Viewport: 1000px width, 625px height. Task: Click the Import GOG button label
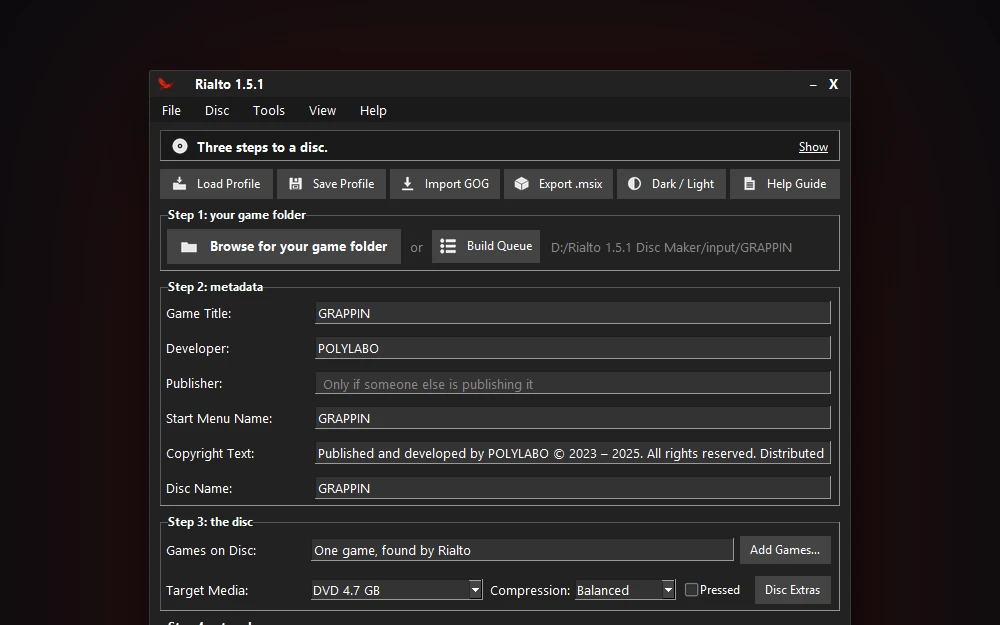pos(457,184)
